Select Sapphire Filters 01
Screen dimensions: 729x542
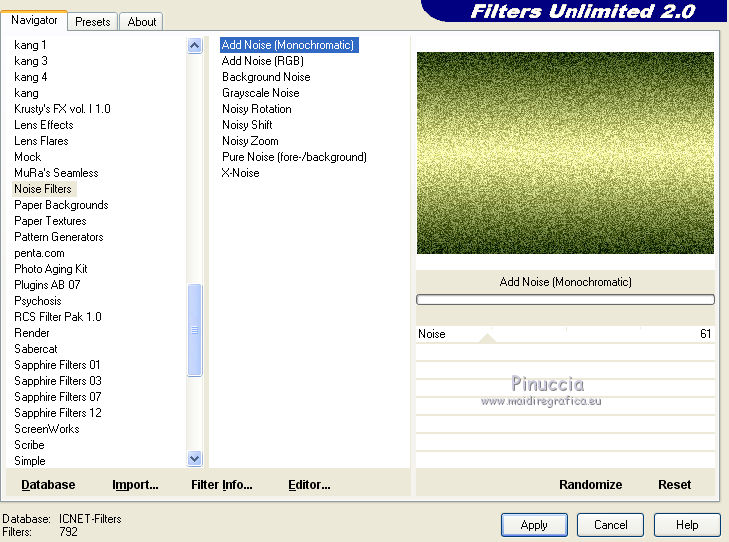tap(57, 365)
